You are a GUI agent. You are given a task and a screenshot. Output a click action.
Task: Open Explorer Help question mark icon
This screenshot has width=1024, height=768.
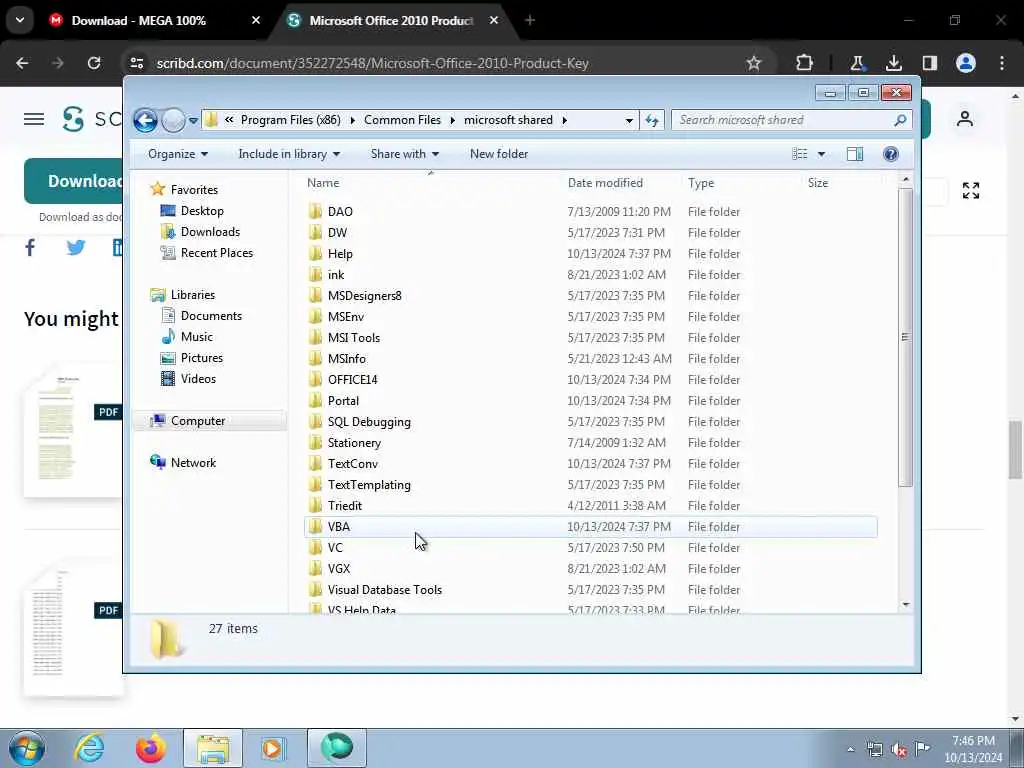tap(891, 154)
